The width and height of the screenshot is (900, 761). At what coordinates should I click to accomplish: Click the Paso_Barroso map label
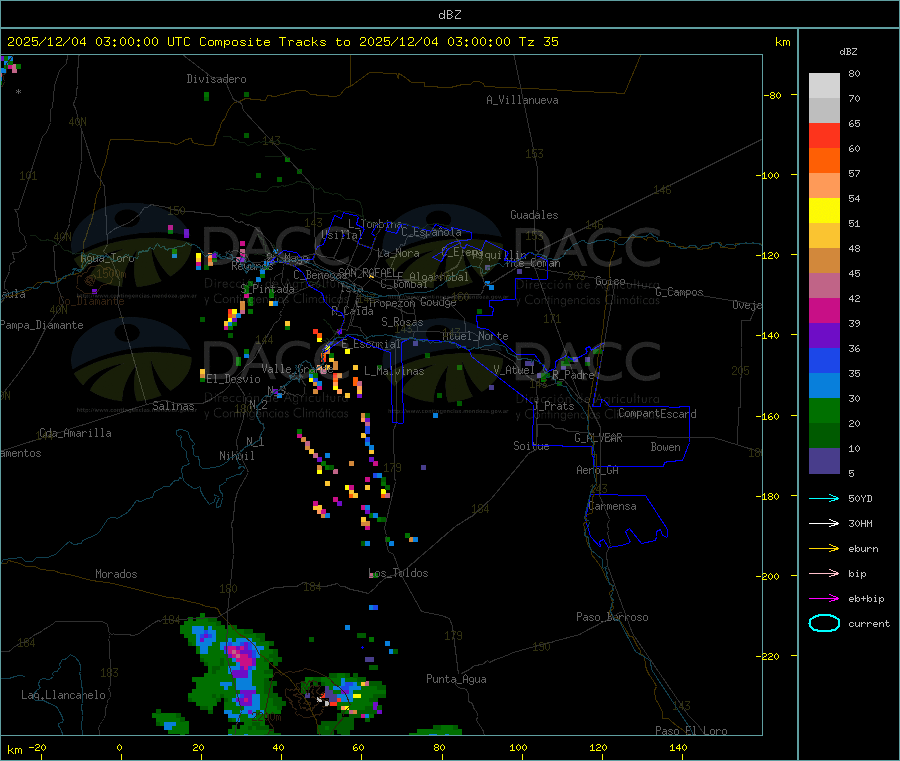(x=612, y=617)
